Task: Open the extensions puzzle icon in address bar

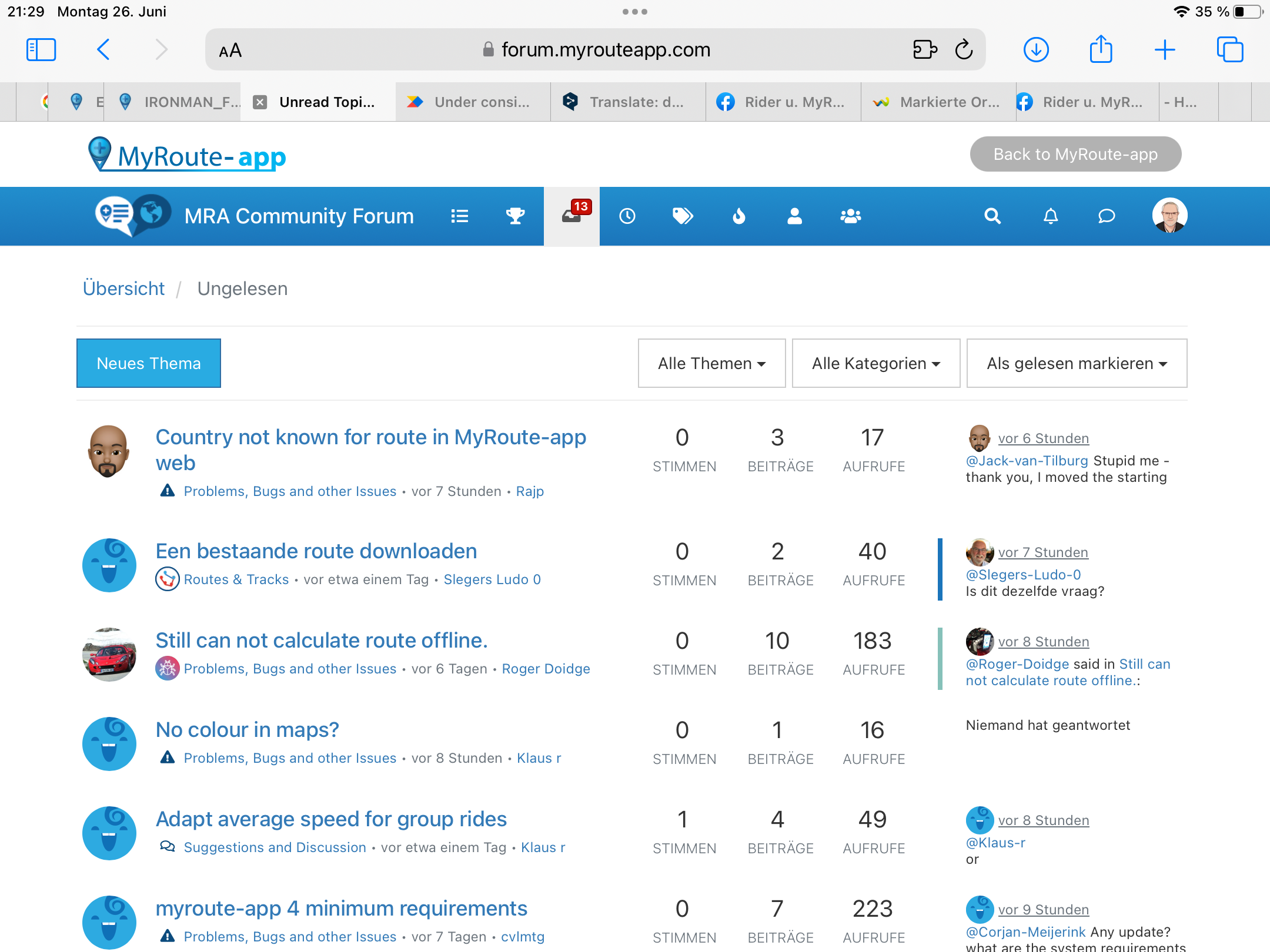Action: point(925,50)
